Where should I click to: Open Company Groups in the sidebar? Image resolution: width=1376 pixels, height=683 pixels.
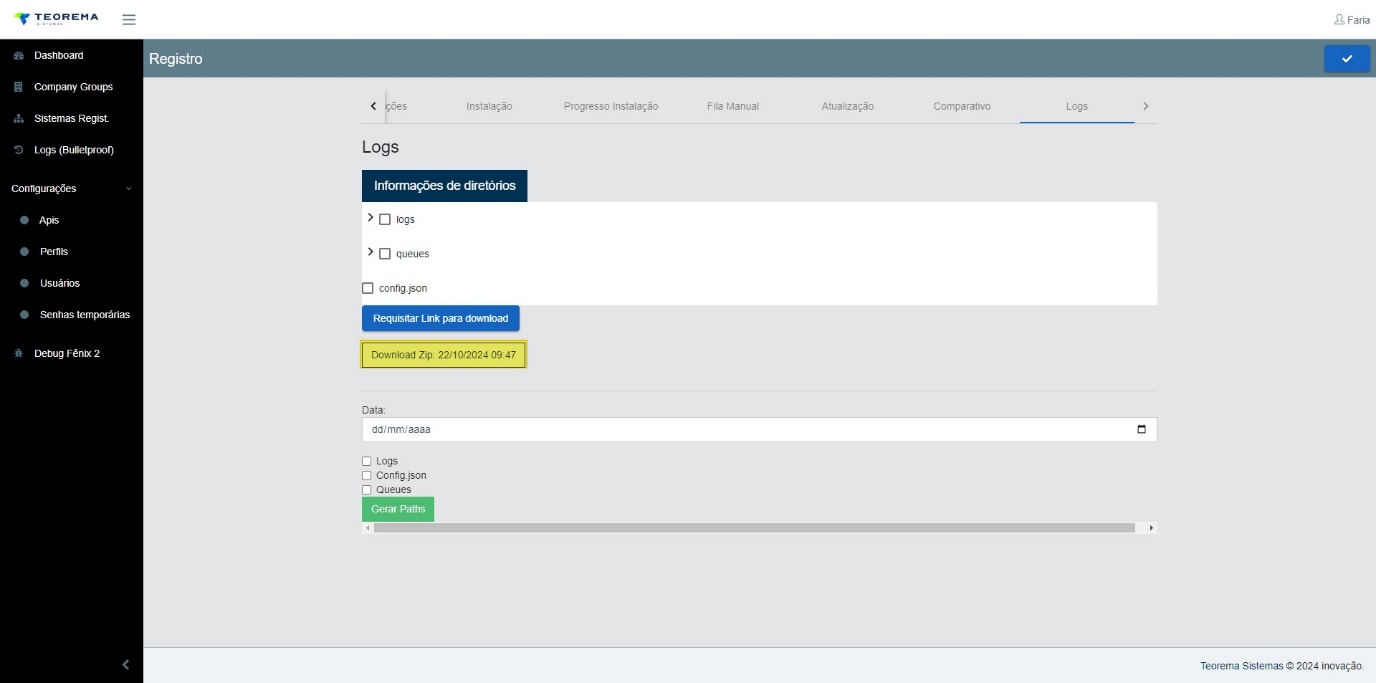(x=71, y=87)
